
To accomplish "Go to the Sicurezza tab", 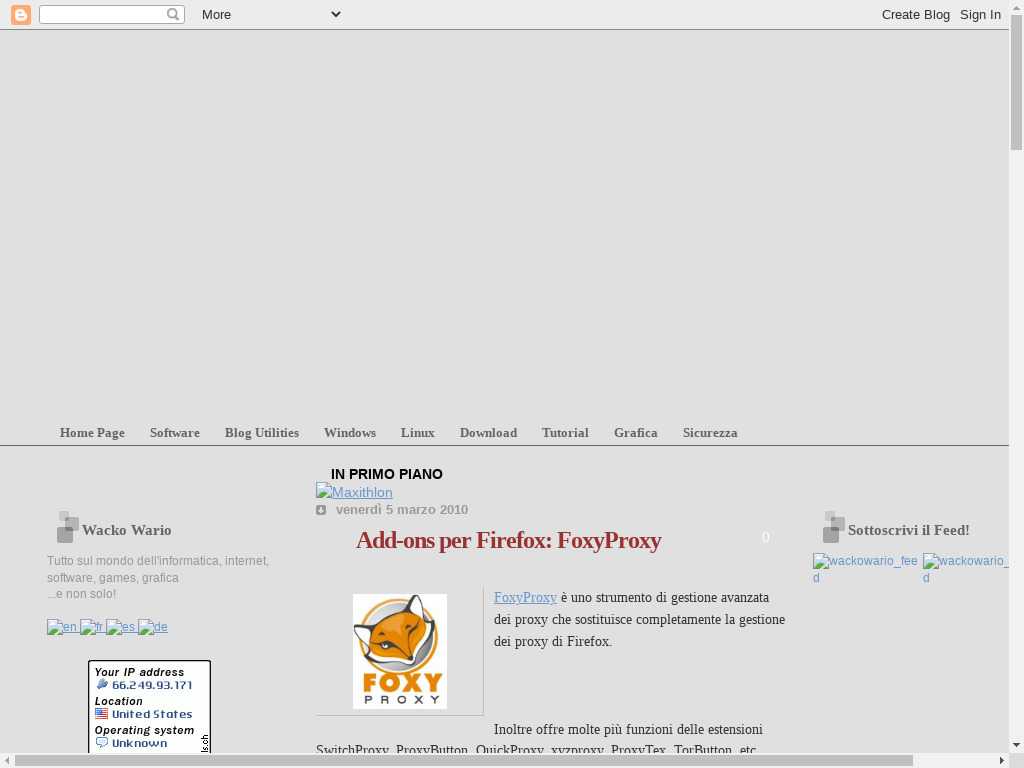I will 710,432.
